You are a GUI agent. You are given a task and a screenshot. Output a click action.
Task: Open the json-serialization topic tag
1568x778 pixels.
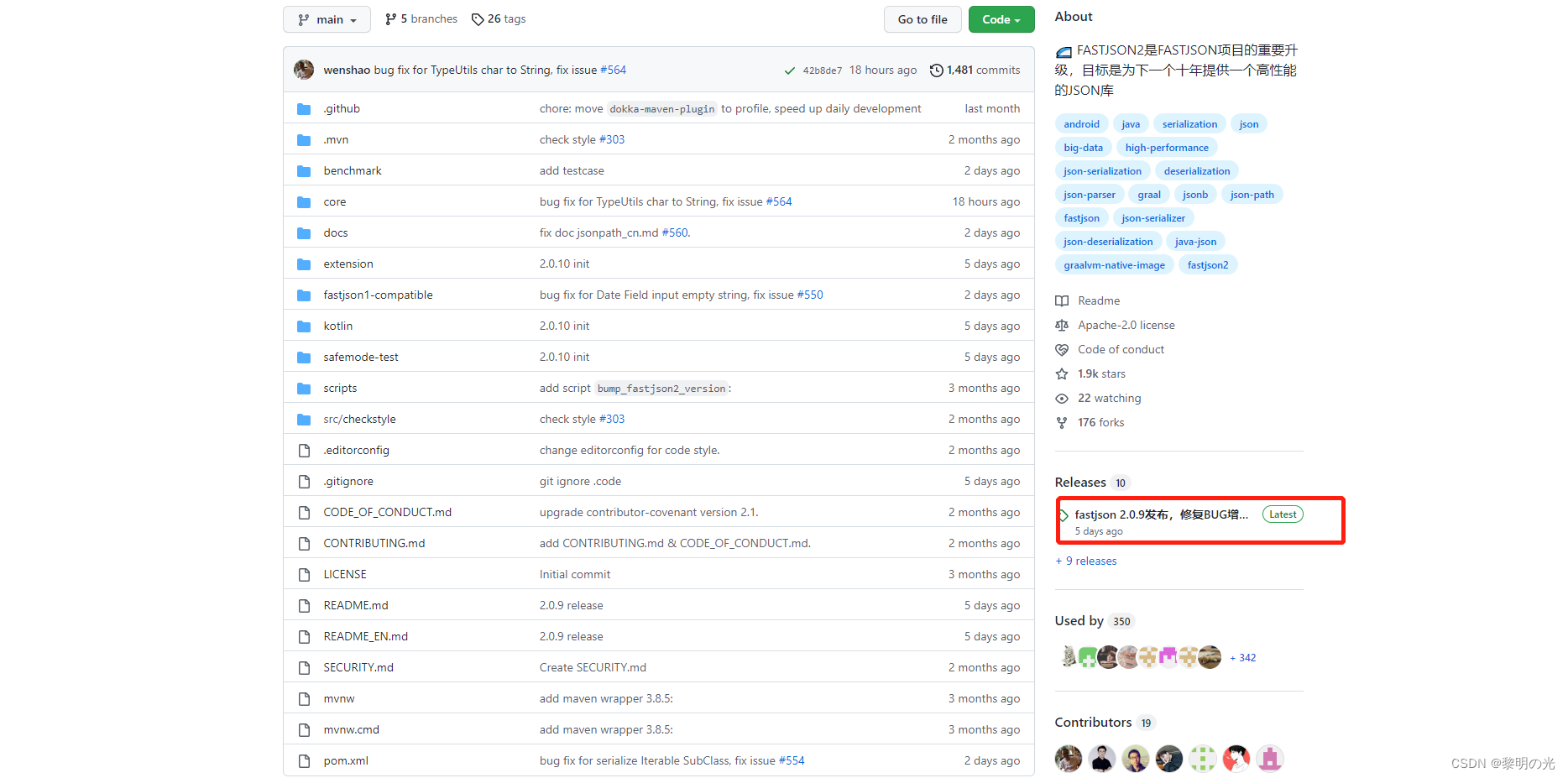(1102, 170)
